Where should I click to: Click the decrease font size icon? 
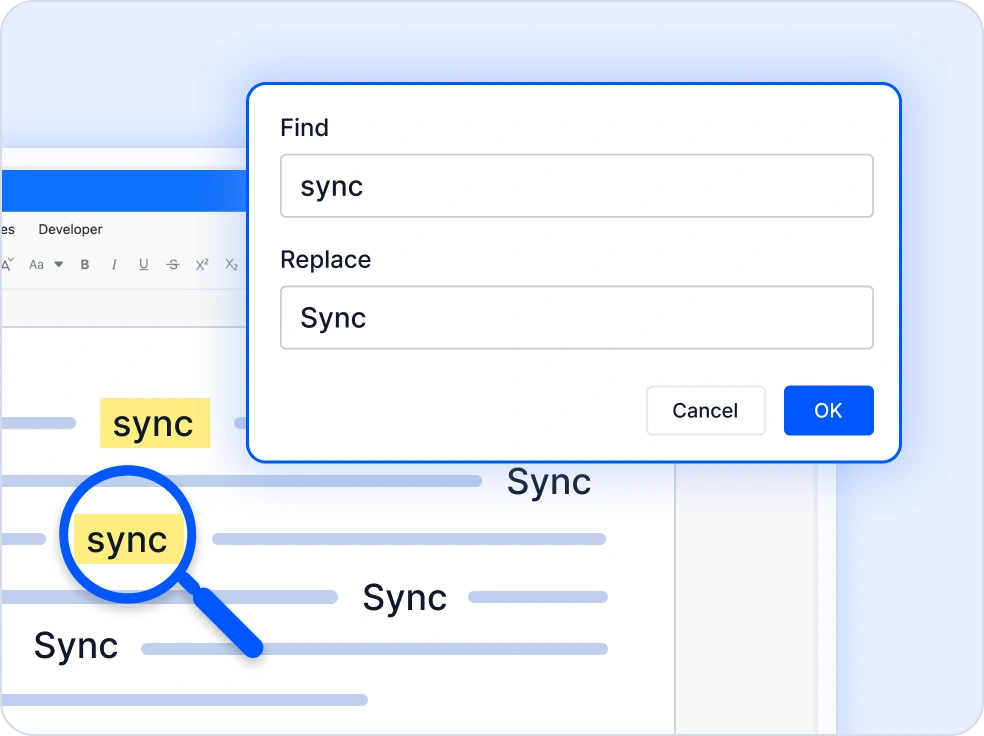tap(8, 265)
